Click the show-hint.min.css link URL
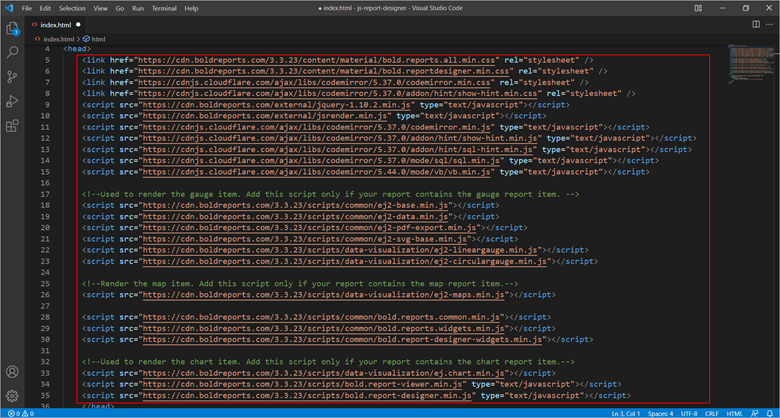This screenshot has width=780, height=418. pos(340,94)
